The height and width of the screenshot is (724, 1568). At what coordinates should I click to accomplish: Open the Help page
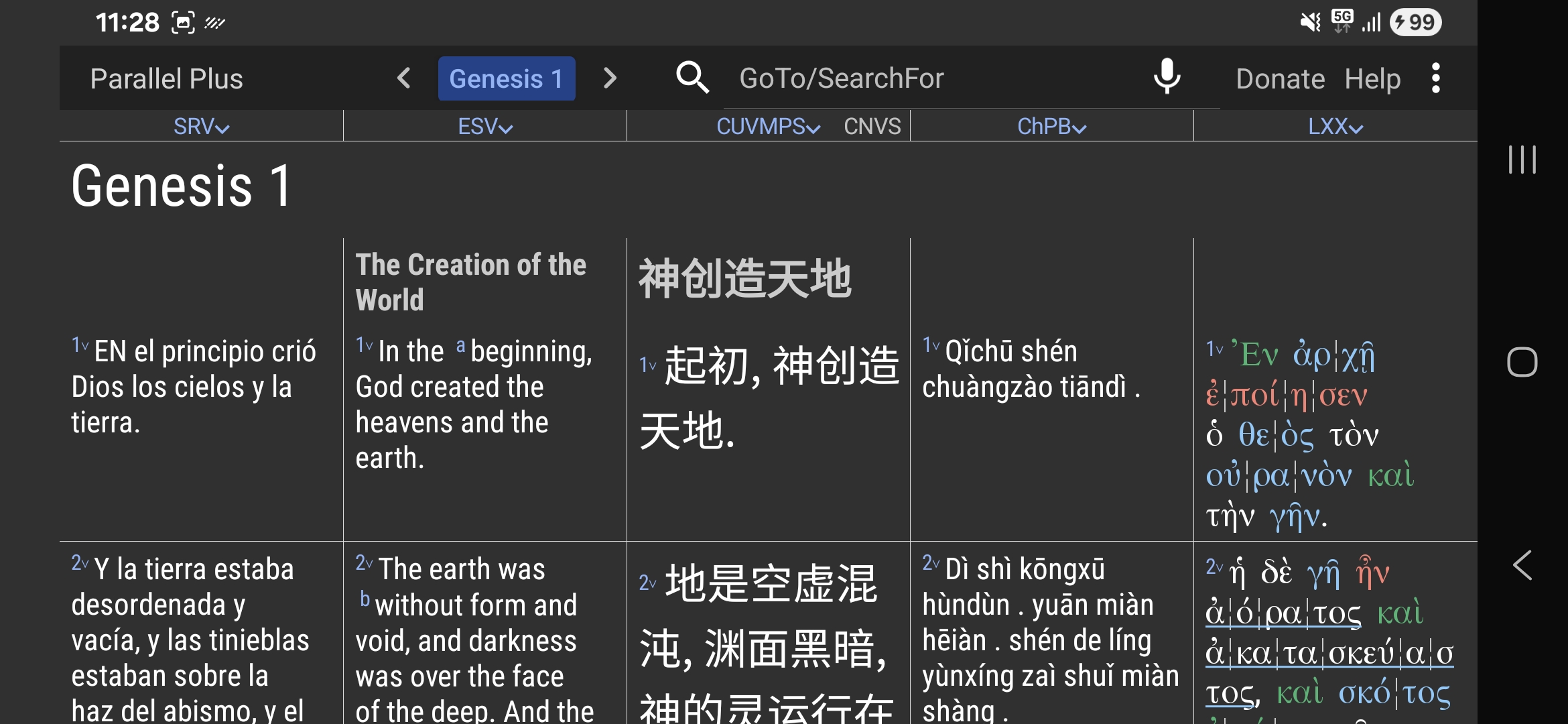point(1372,79)
